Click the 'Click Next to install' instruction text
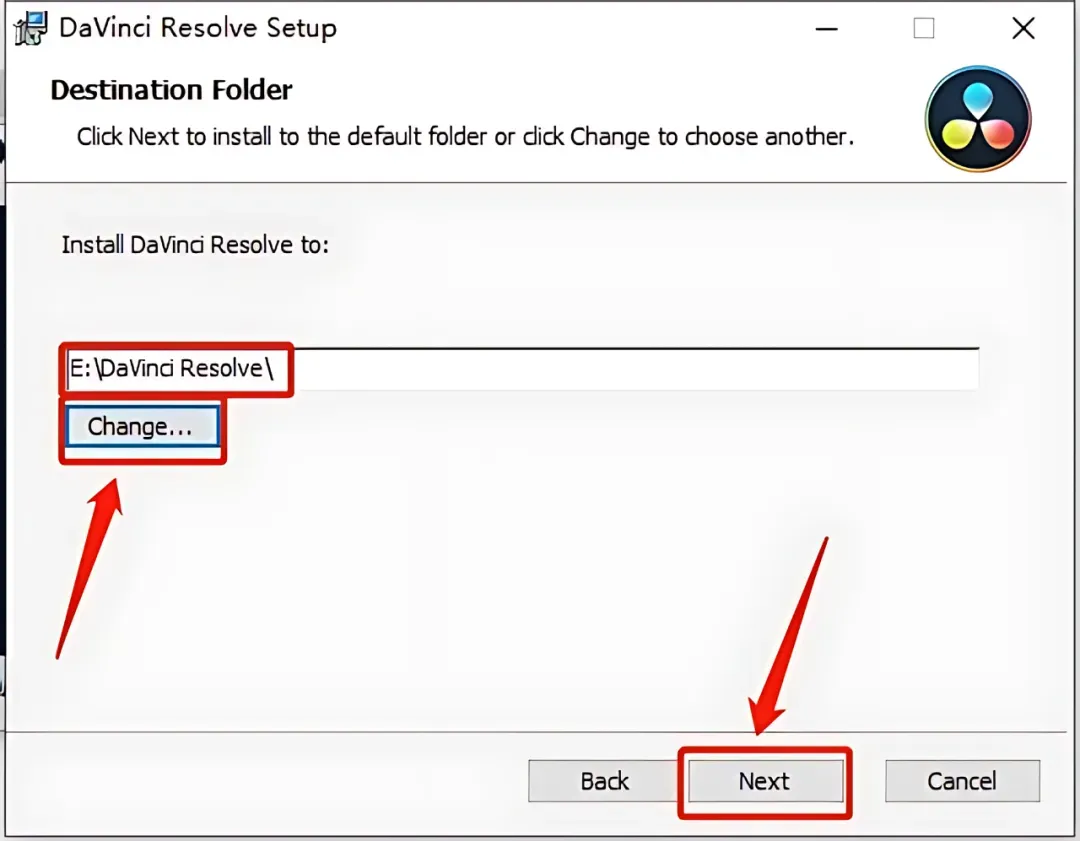This screenshot has height=841, width=1080. [x=466, y=136]
